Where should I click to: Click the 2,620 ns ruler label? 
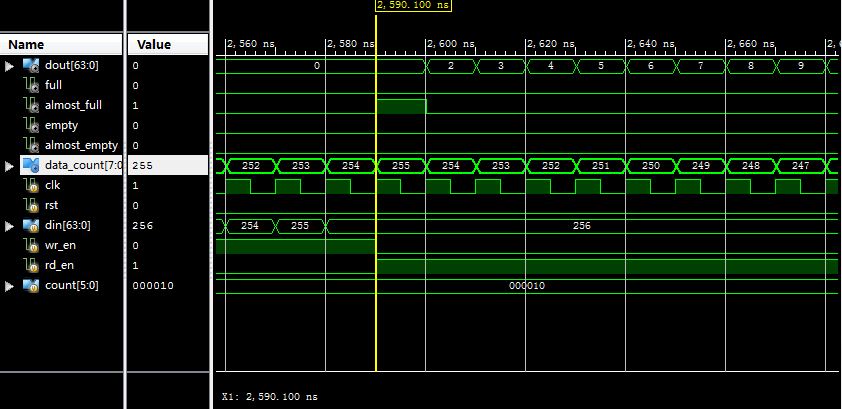[551, 44]
